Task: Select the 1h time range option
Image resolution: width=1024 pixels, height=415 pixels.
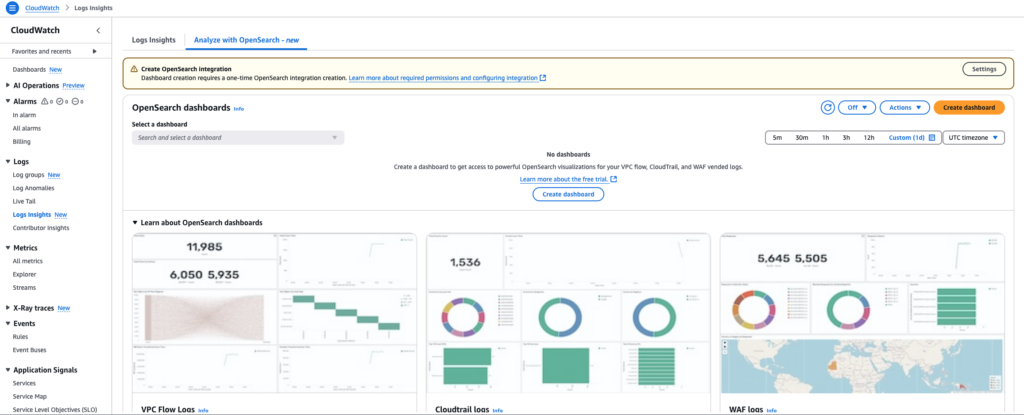Action: [x=825, y=137]
